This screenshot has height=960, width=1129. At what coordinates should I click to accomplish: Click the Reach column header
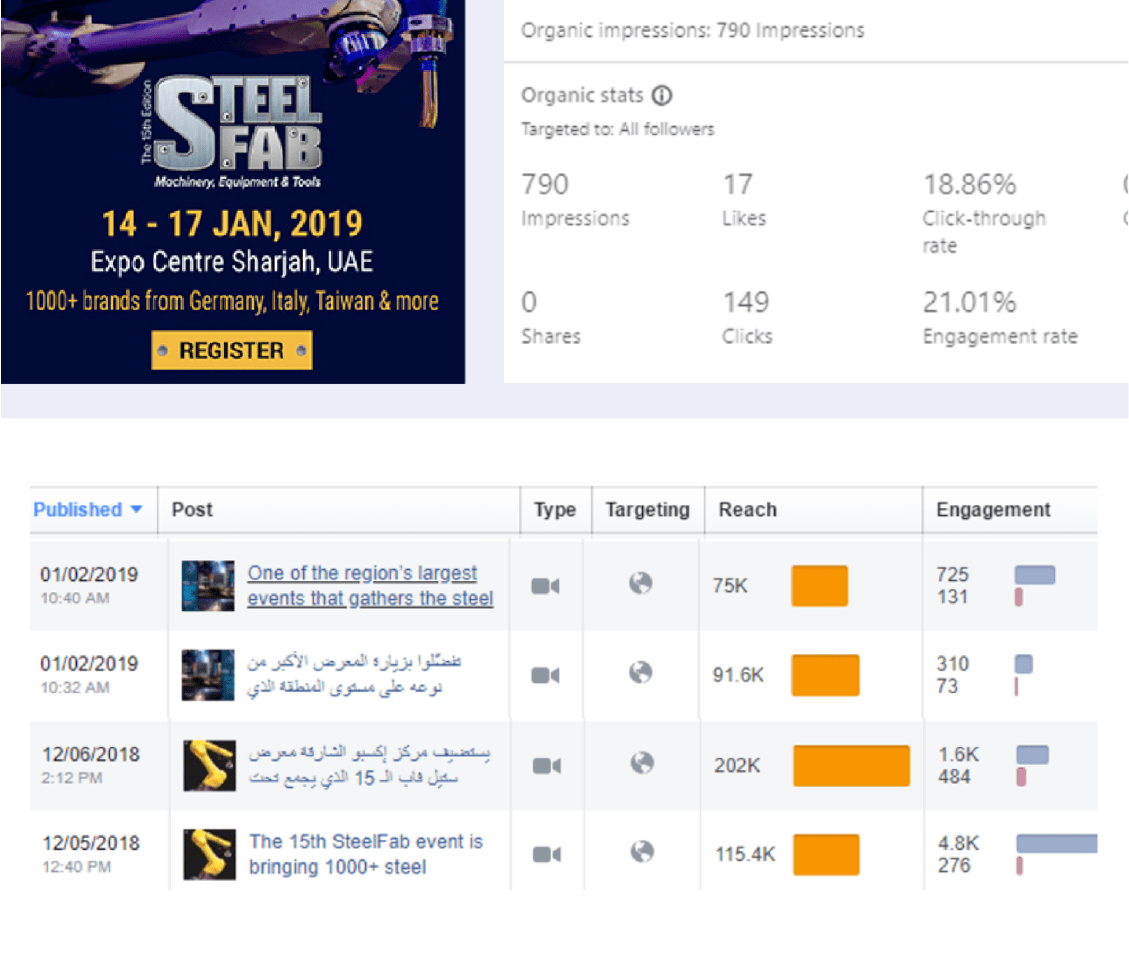pyautogui.click(x=747, y=510)
